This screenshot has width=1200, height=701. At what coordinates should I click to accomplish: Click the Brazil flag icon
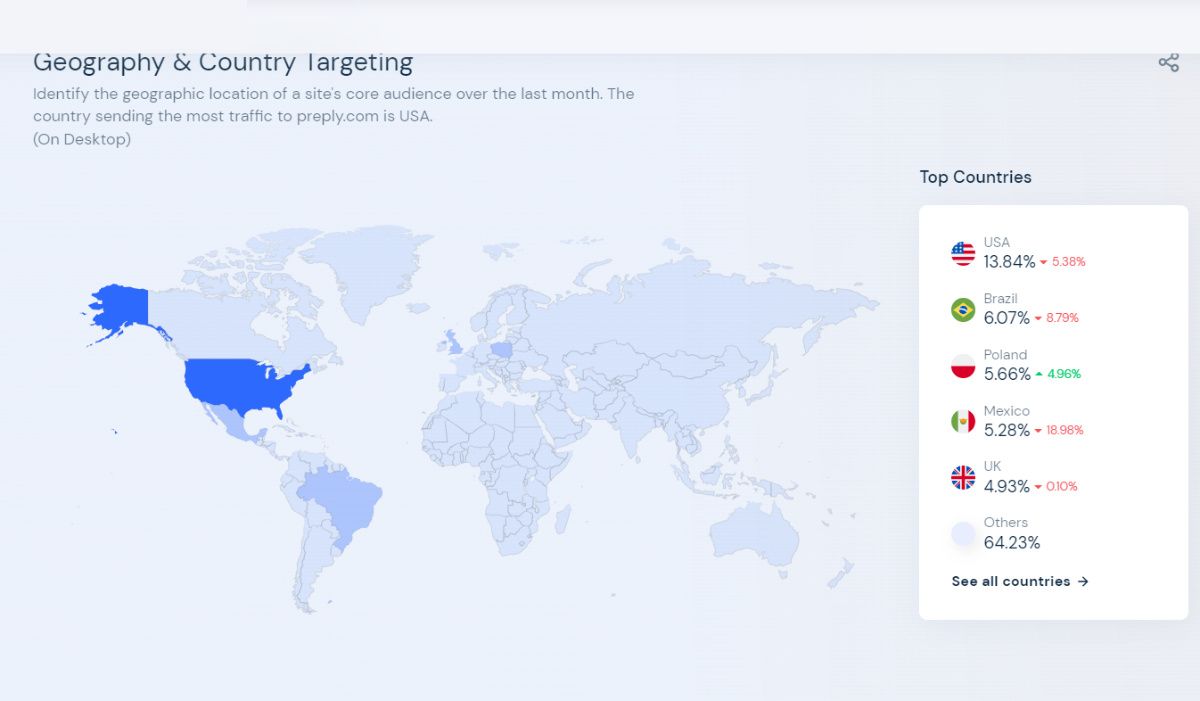click(x=963, y=309)
